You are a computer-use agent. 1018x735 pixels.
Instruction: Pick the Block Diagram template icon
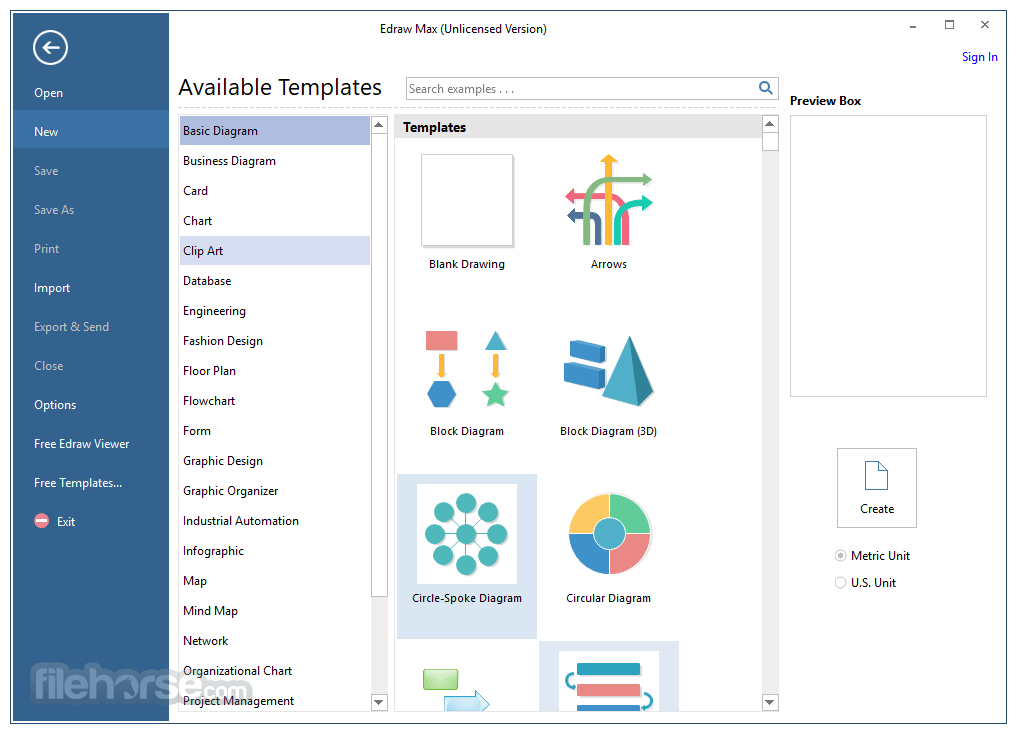point(467,369)
